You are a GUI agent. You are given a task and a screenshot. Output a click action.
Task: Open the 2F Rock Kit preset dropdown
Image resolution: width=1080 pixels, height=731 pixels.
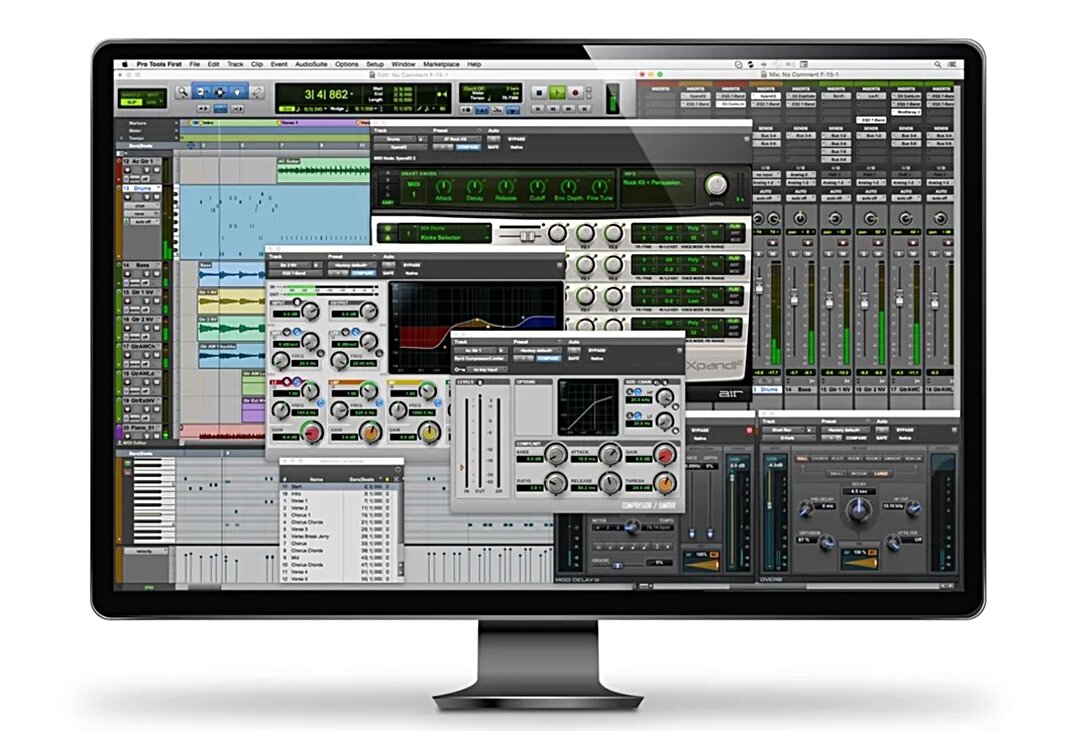[x=455, y=139]
